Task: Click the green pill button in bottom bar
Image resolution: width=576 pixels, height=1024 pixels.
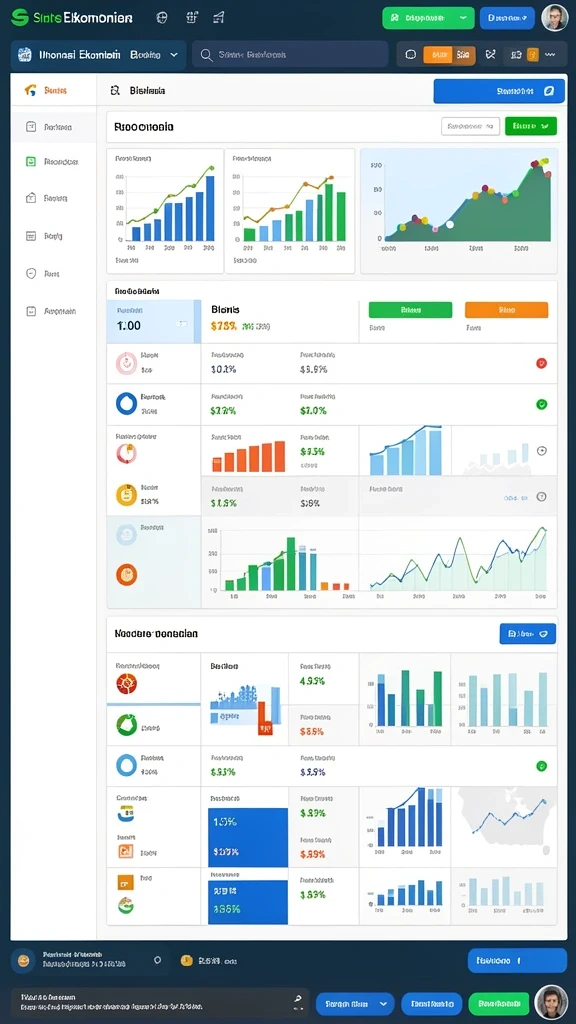Action: pyautogui.click(x=499, y=1003)
